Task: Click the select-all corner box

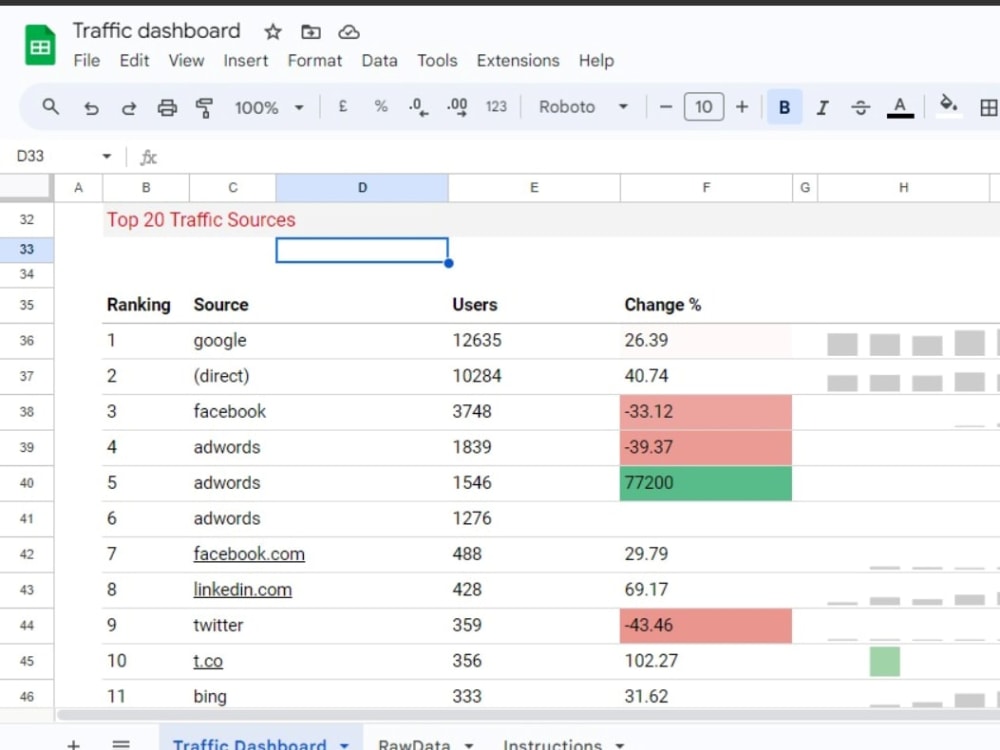Action: 26,188
